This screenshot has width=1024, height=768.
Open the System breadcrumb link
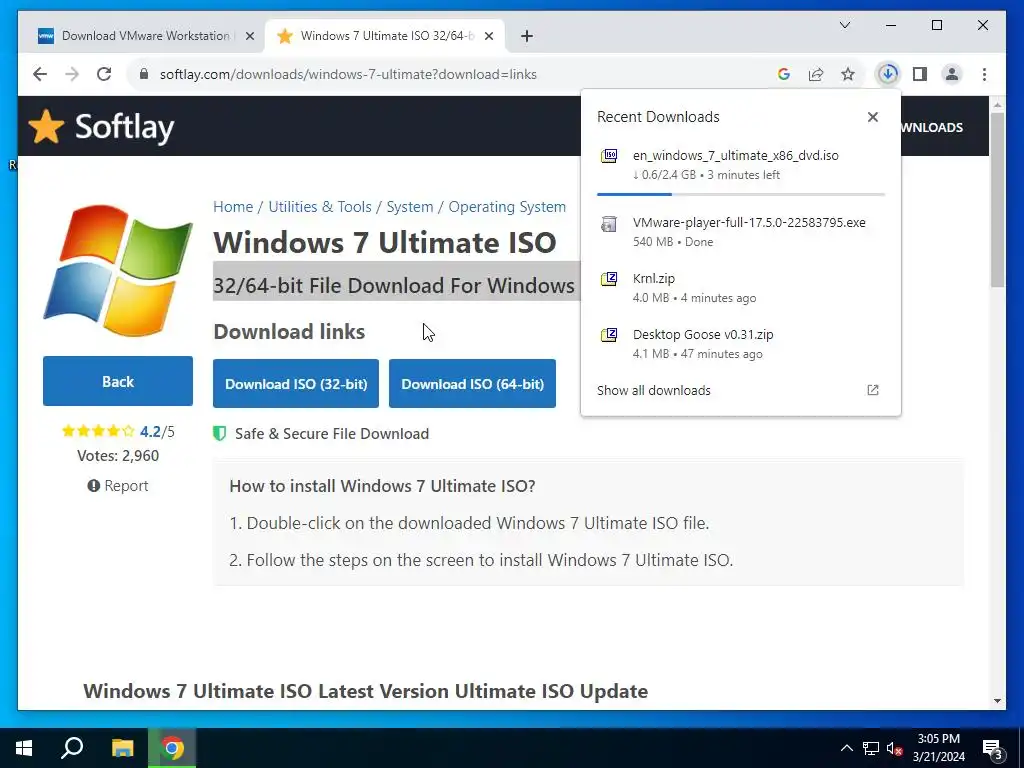pyautogui.click(x=409, y=207)
